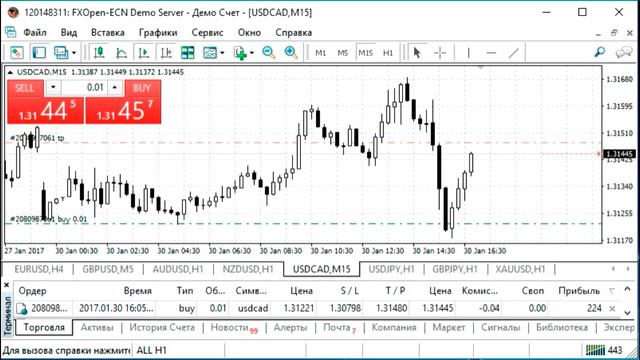The image size is (640, 360).
Task: Collapse one-click trading panel triangle
Action: pyautogui.click(x=10, y=72)
